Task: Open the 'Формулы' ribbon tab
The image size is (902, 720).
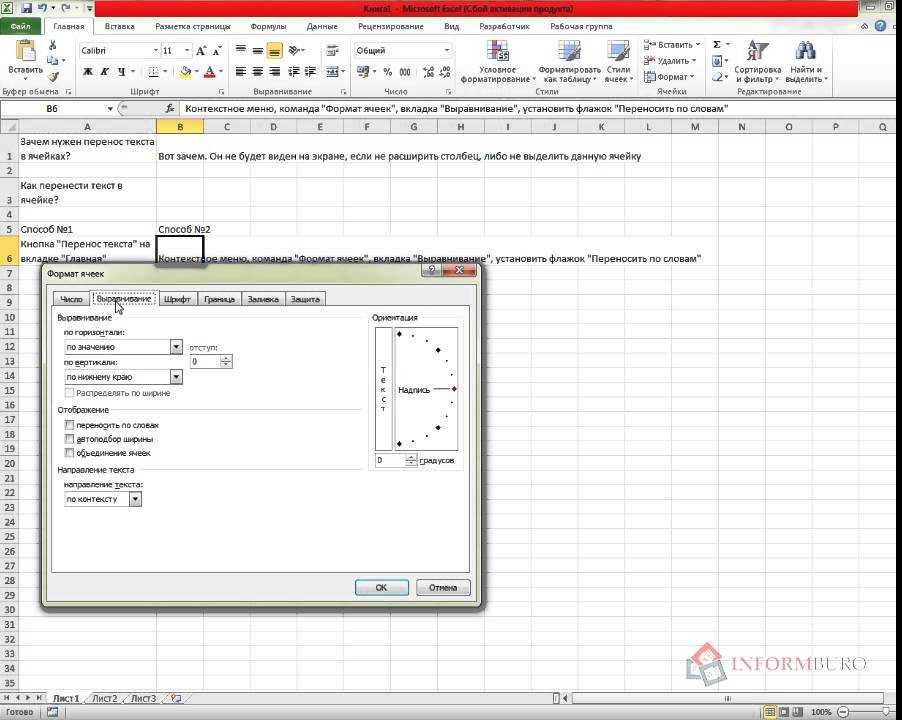Action: tap(268, 26)
